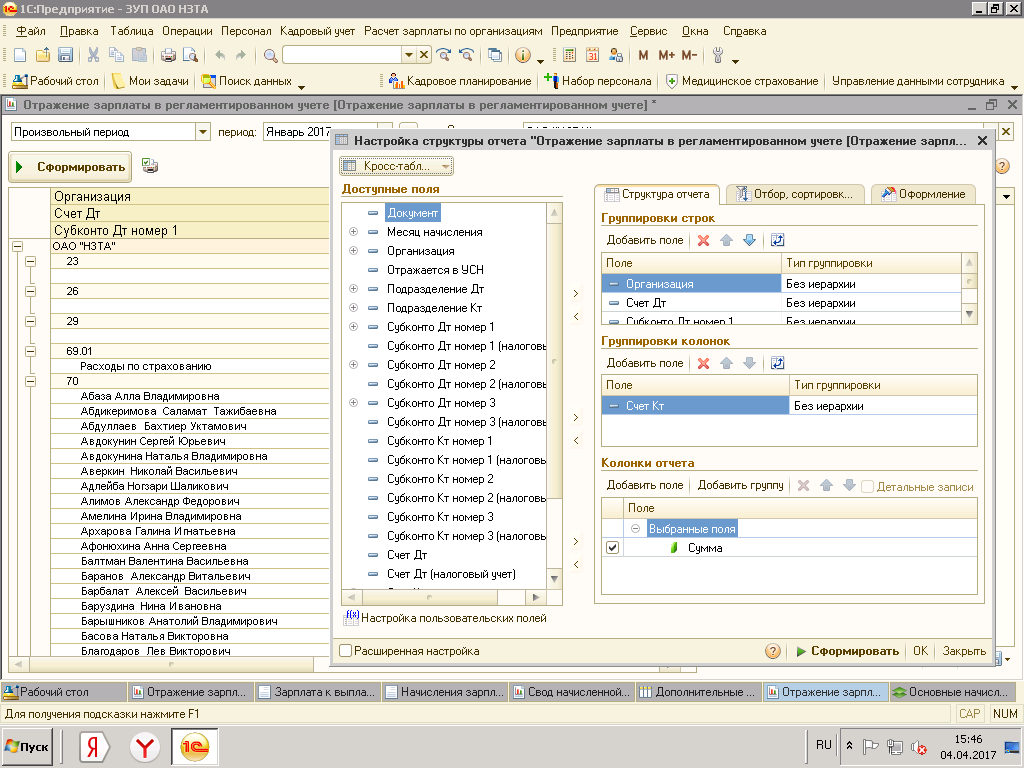Switch to Свод начисленной... window tab
Image resolution: width=1024 pixels, height=768 pixels.
(x=571, y=692)
